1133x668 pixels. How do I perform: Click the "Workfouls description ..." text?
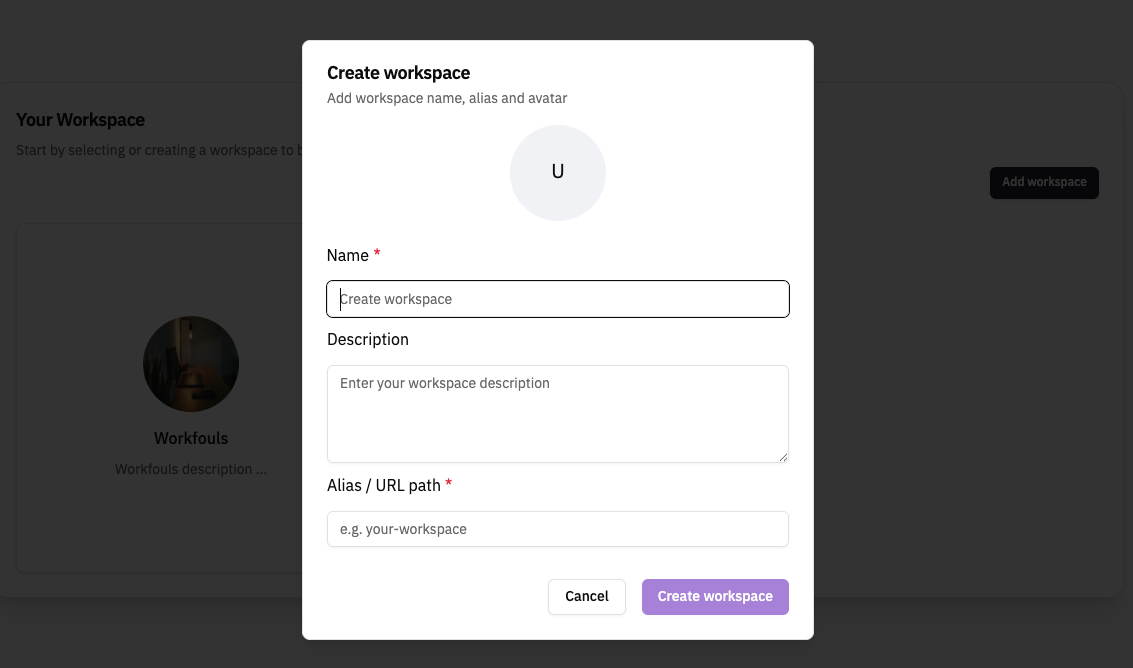point(191,469)
